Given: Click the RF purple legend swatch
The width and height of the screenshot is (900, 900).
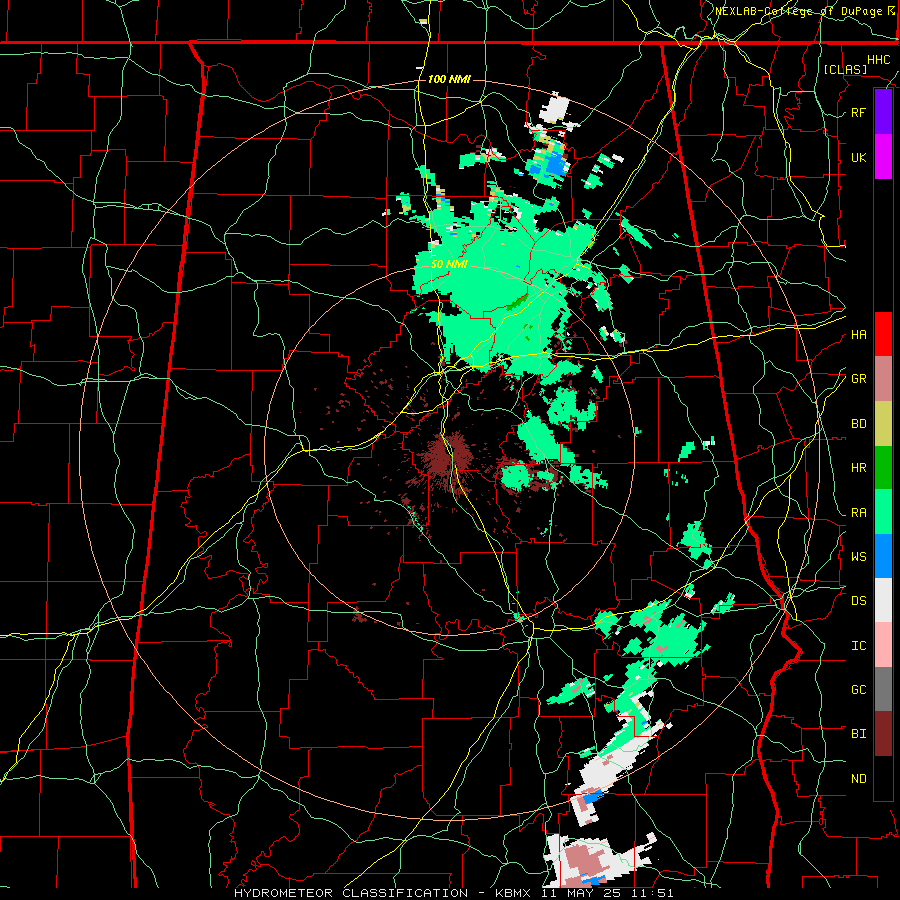Looking at the screenshot, I should (x=883, y=112).
